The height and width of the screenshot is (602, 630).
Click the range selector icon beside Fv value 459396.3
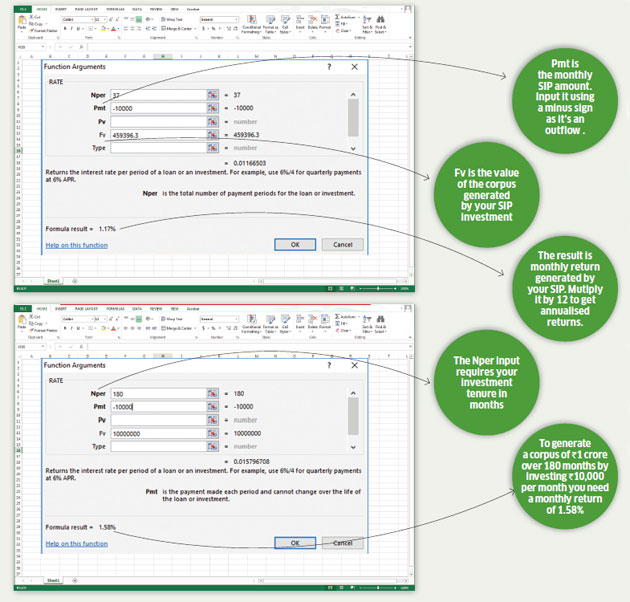click(x=212, y=134)
